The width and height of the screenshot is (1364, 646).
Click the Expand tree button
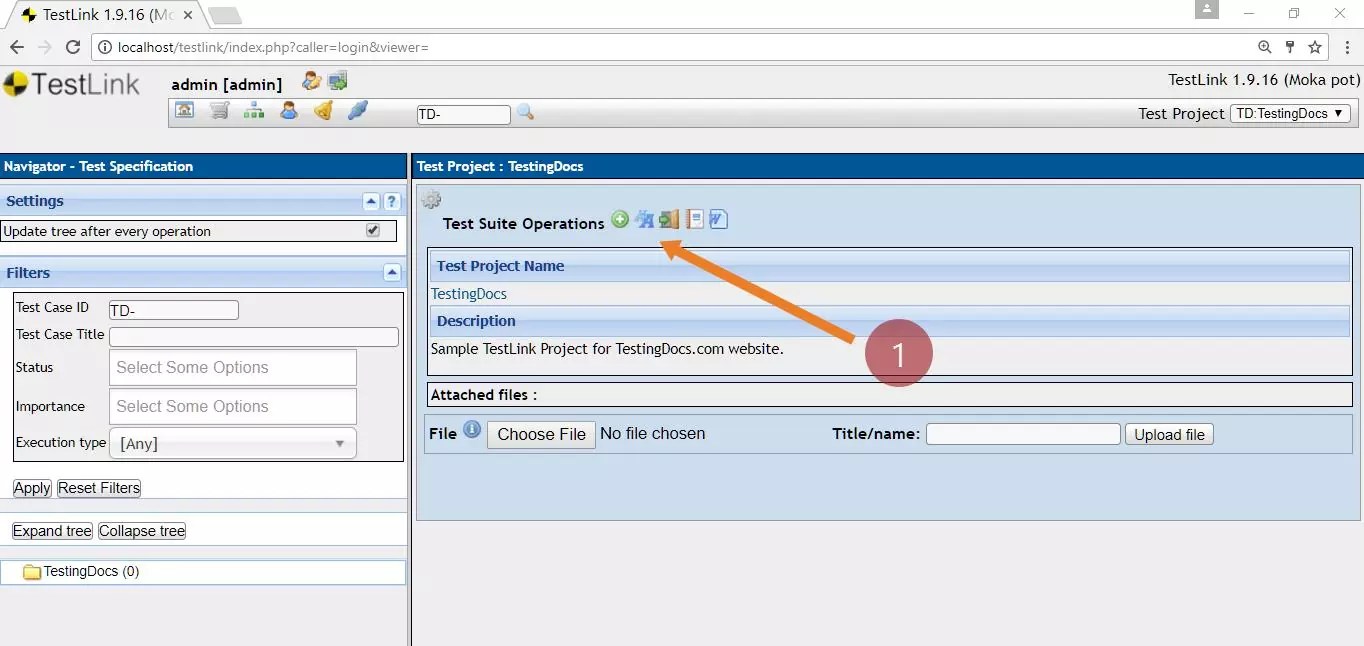(x=52, y=531)
